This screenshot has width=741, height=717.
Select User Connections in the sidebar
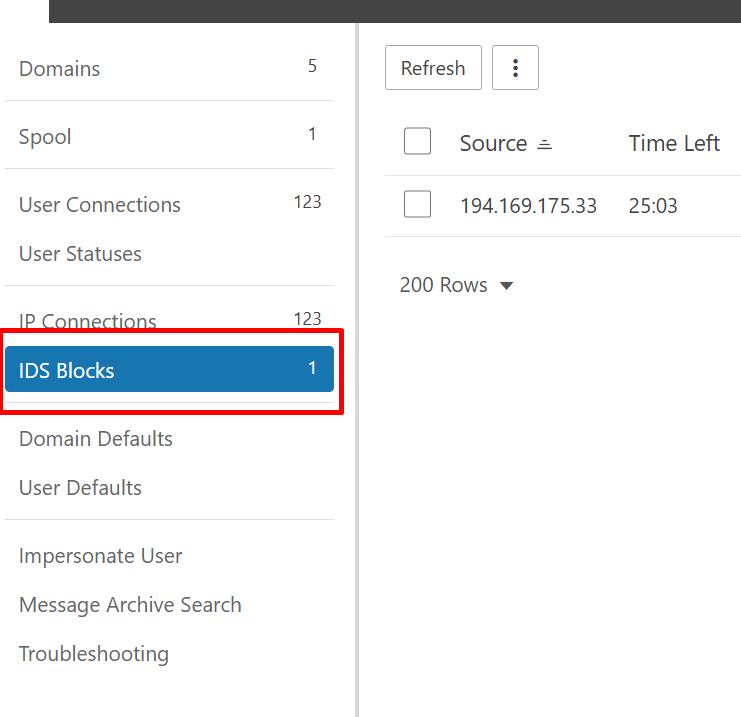point(100,205)
